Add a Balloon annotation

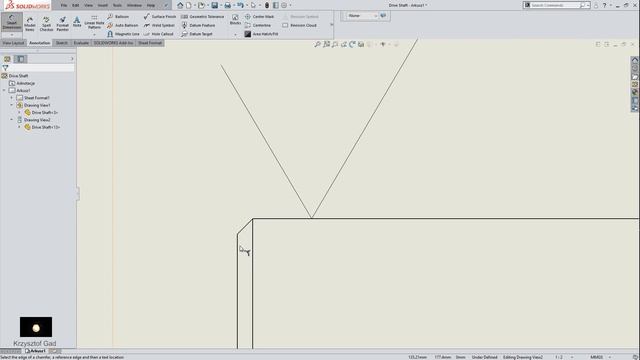tap(118, 17)
